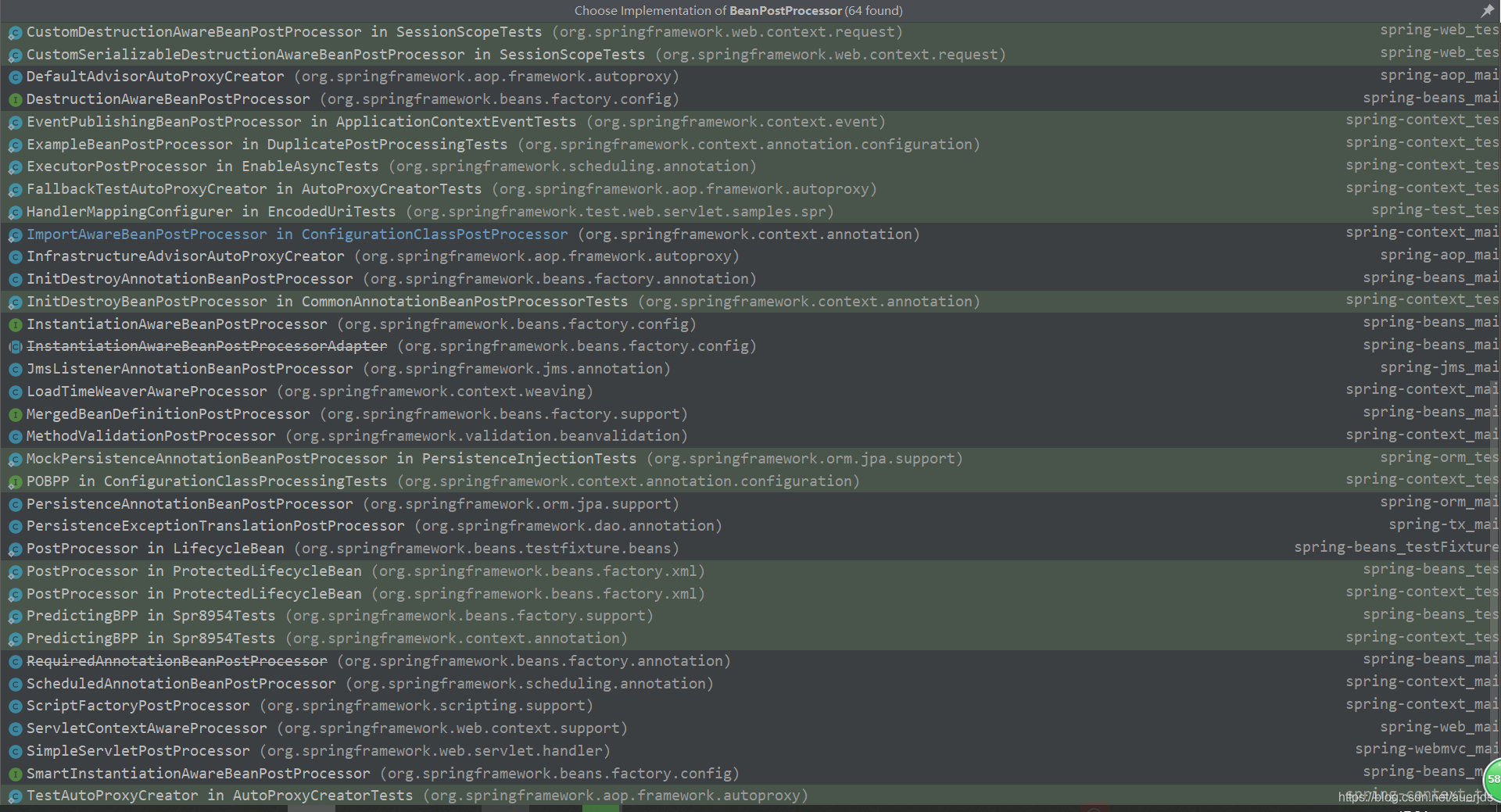Click spring-test_tes module label
This screenshot has width=1501, height=812.
(1435, 209)
